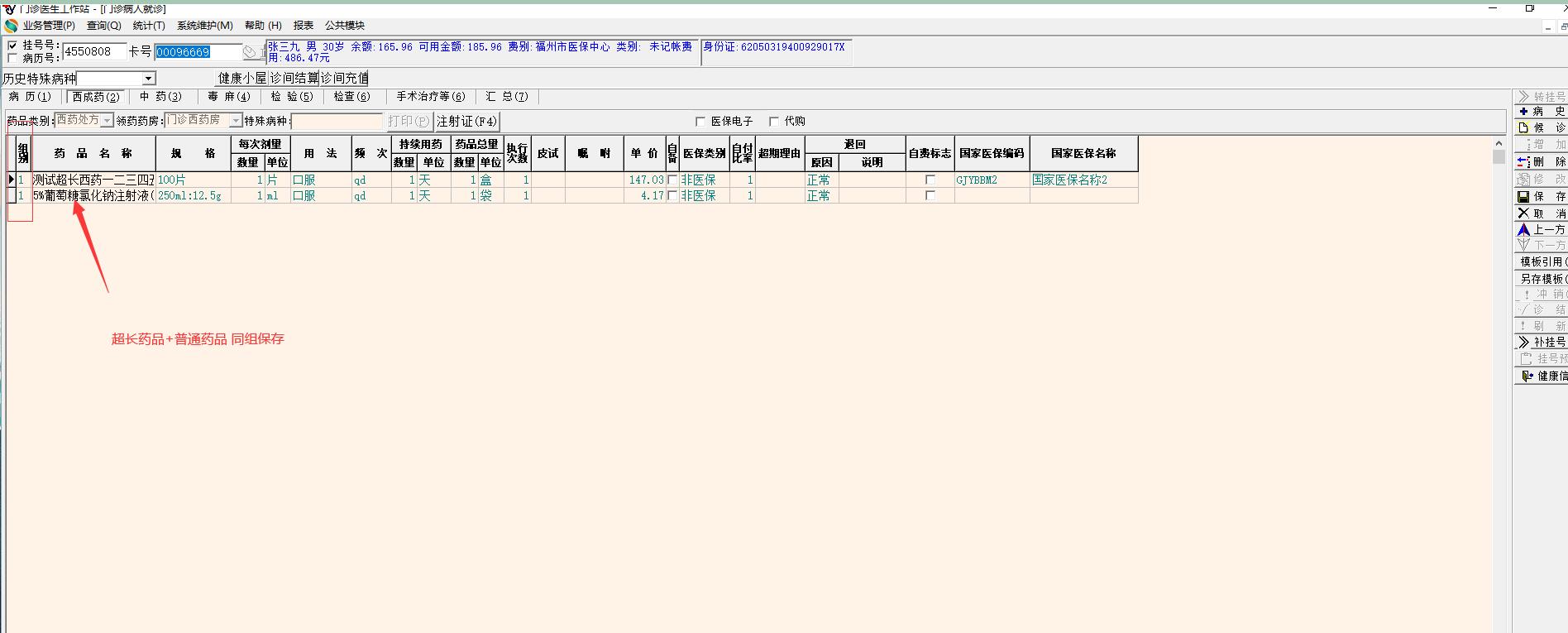Click the card reader icon beside 卡号 field
Image resolution: width=1568 pixels, height=633 pixels.
(x=251, y=52)
